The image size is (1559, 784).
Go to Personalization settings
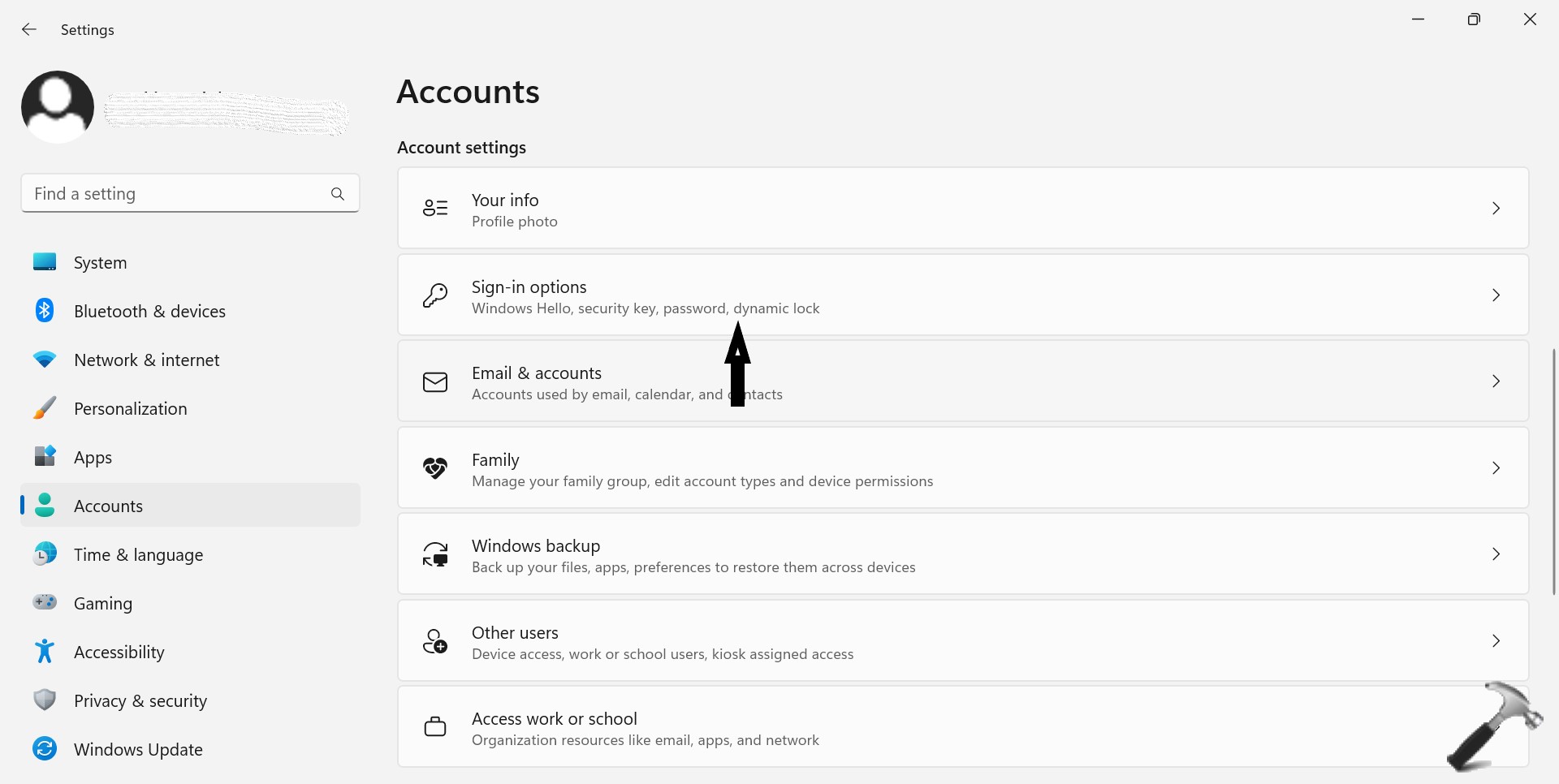tap(130, 409)
